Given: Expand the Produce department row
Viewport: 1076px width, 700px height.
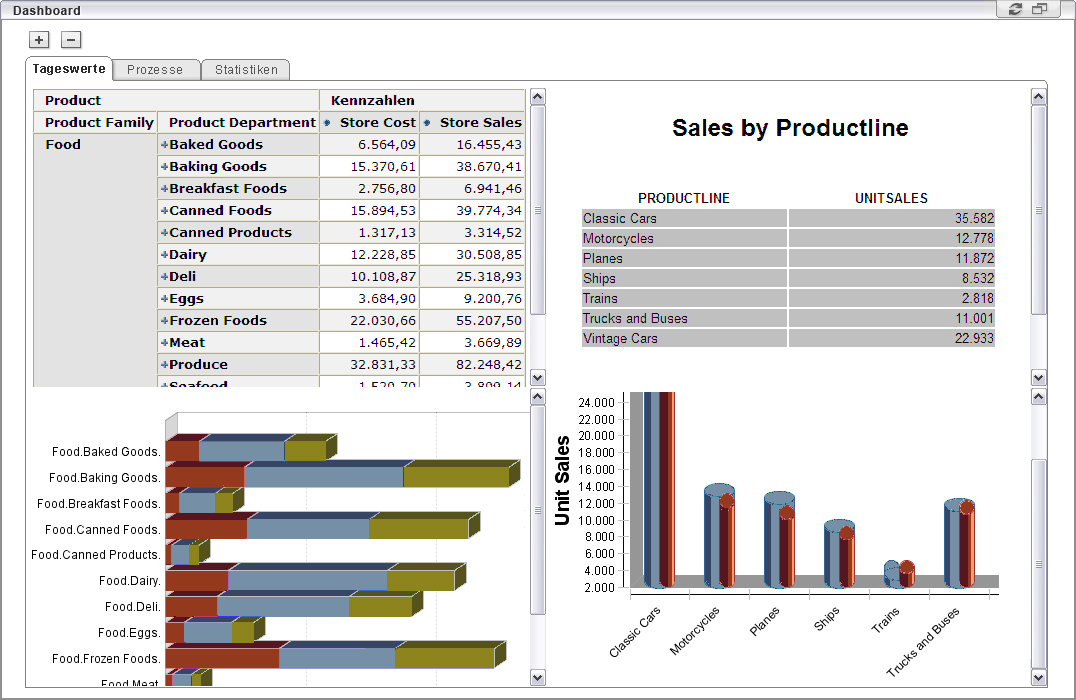Looking at the screenshot, I should (164, 365).
